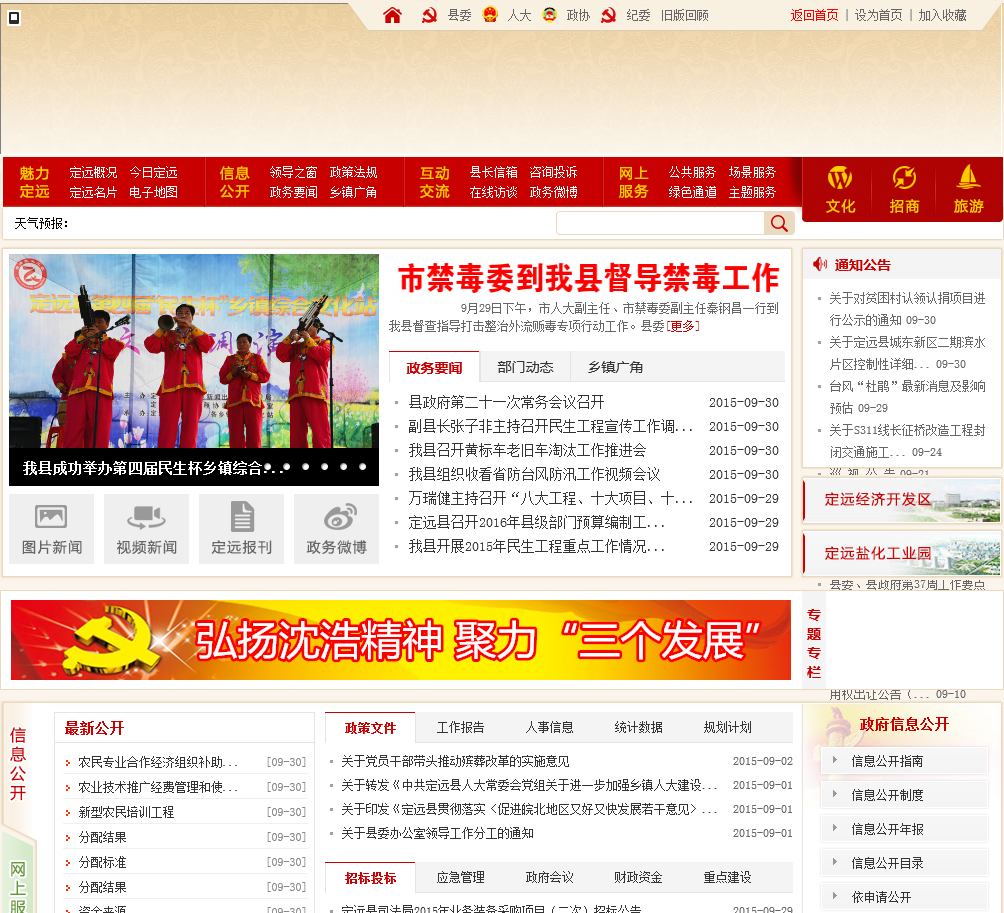
Task: Click the 文化 icon button
Action: (840, 190)
